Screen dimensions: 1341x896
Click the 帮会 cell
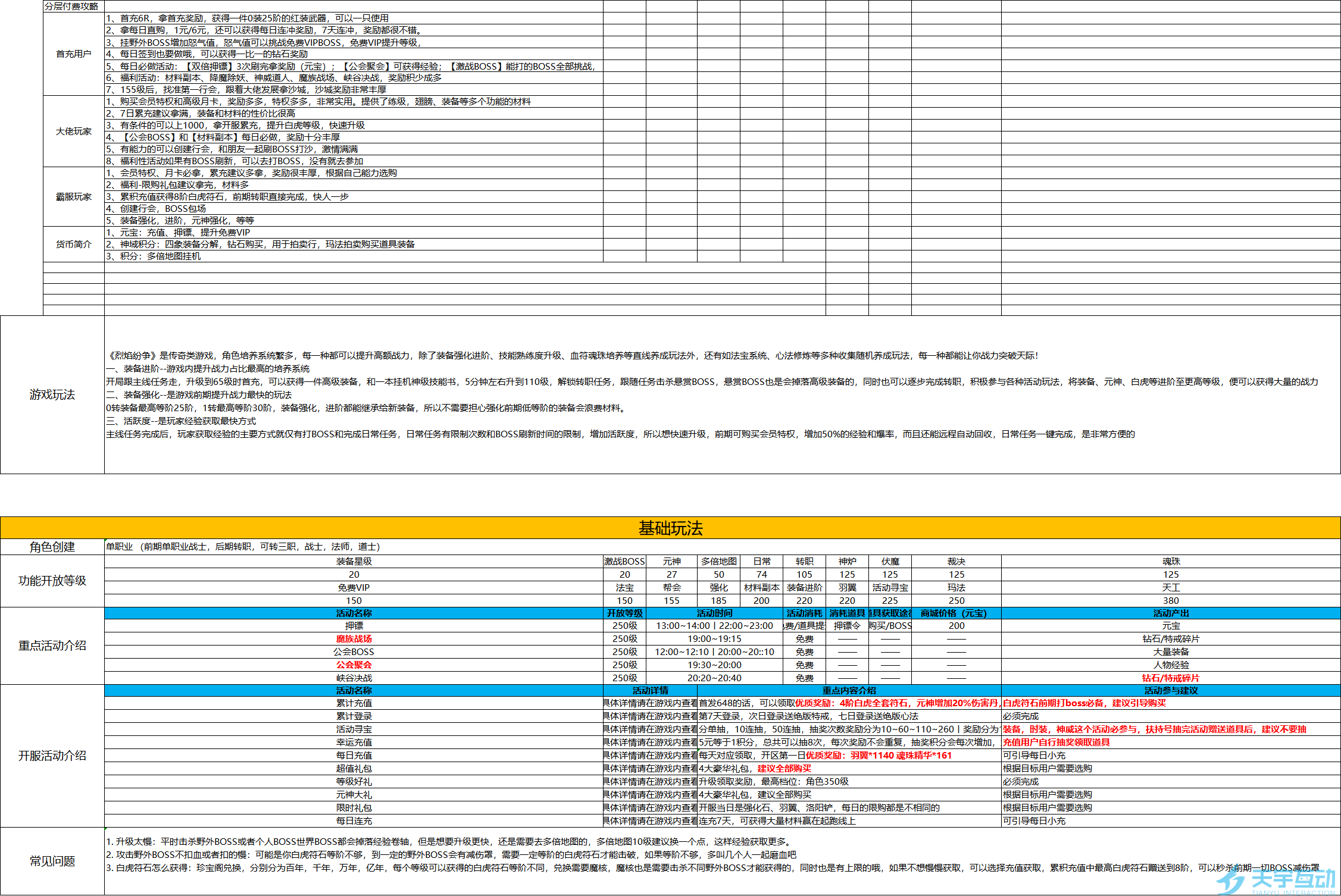[x=672, y=588]
